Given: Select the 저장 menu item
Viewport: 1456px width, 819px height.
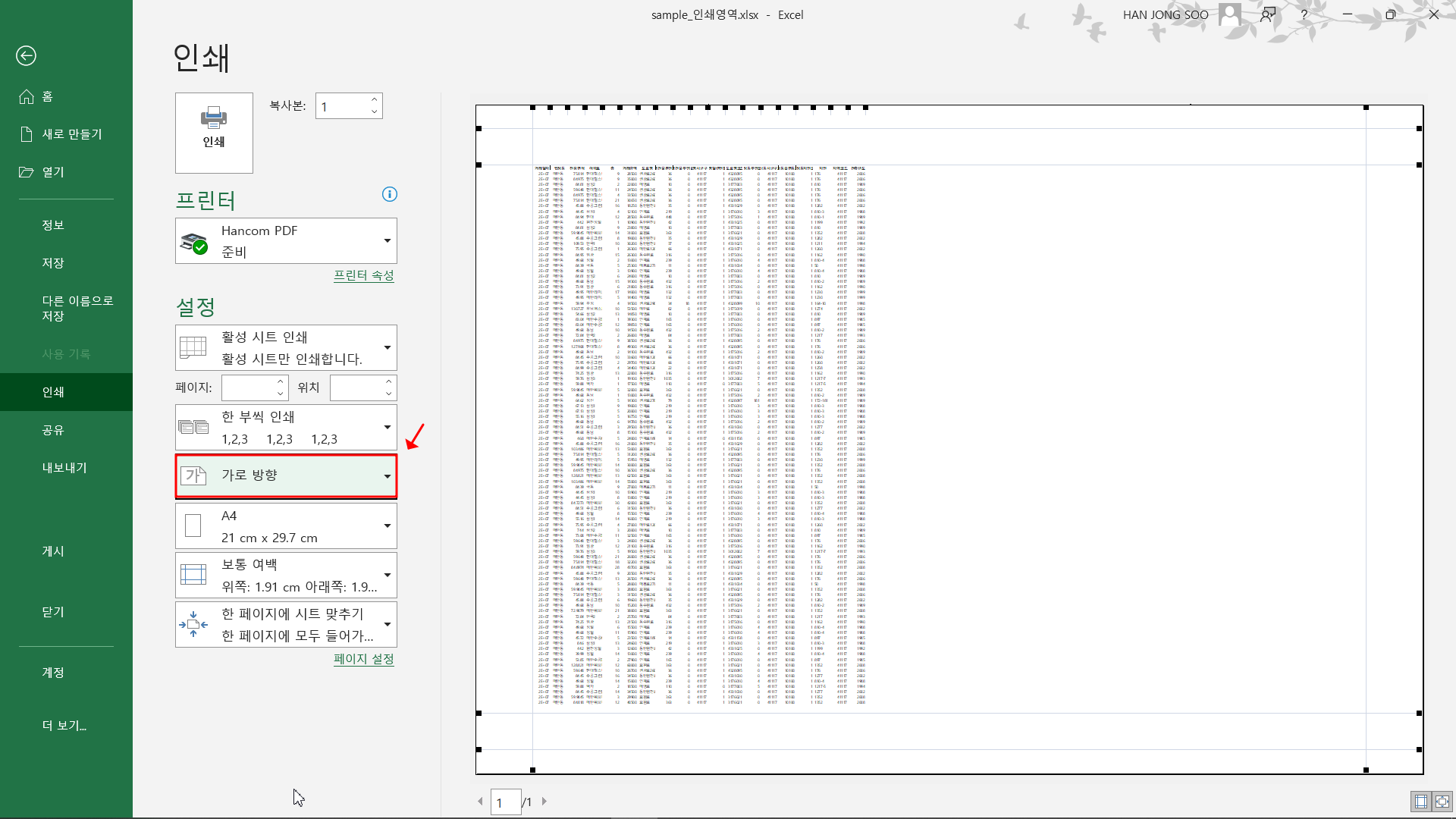Looking at the screenshot, I should click(x=53, y=262).
